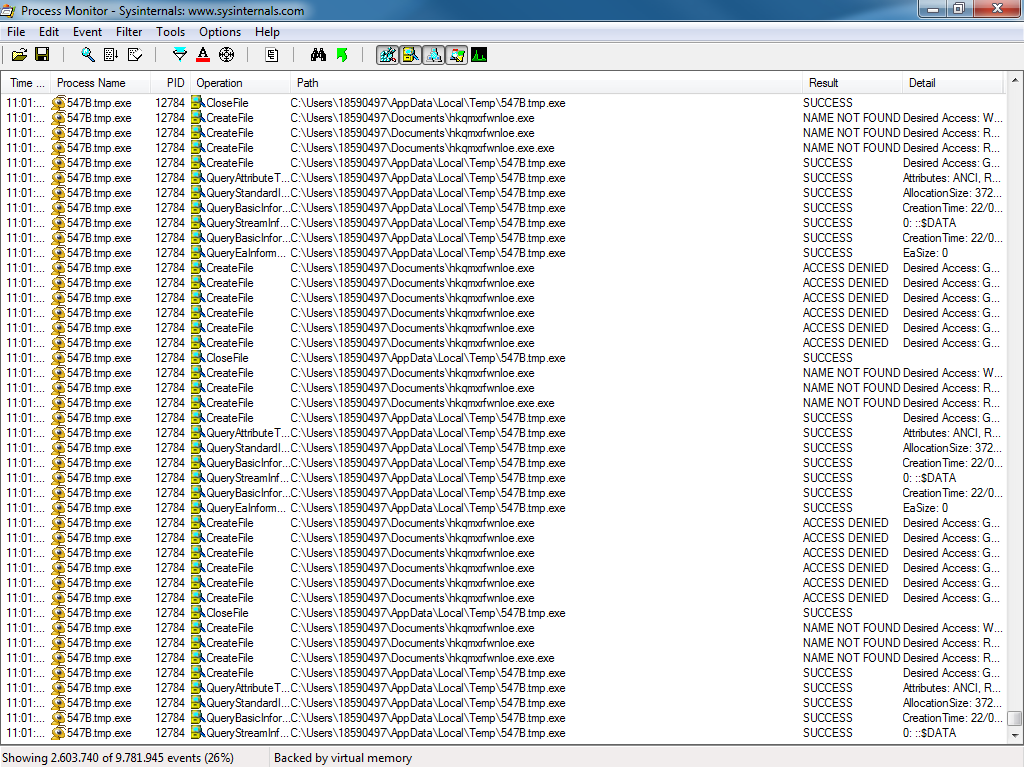Click the vertical scrollbar thumb
The image size is (1024, 768).
(x=1015, y=718)
